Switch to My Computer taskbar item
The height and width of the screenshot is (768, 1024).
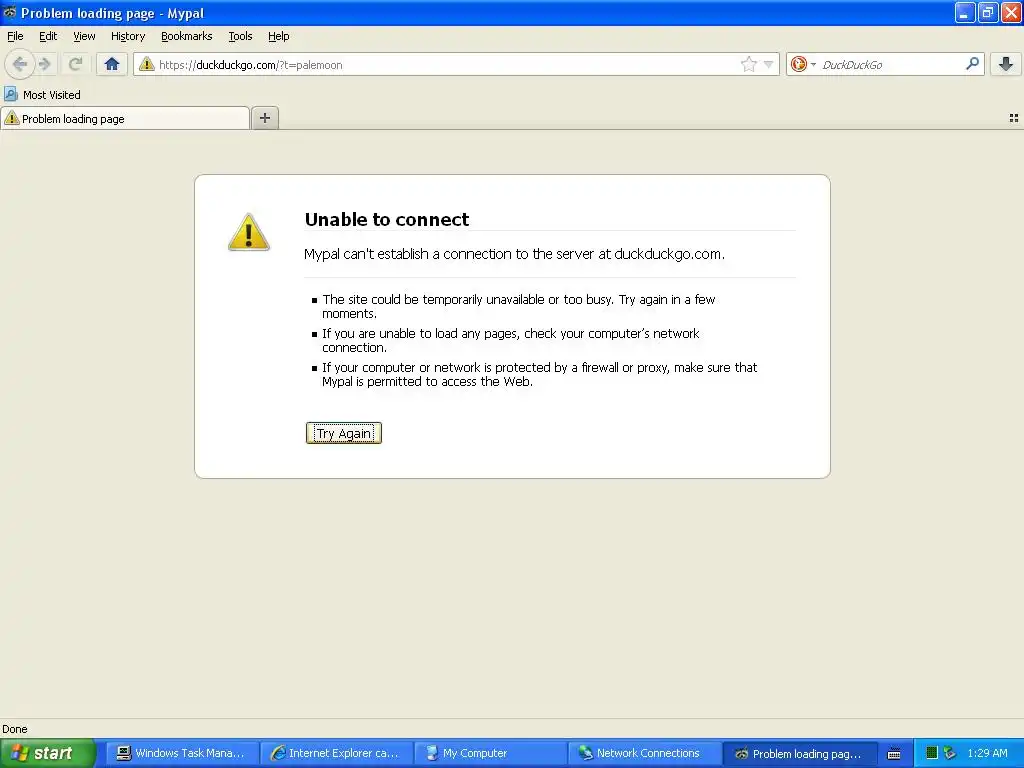[490, 754]
